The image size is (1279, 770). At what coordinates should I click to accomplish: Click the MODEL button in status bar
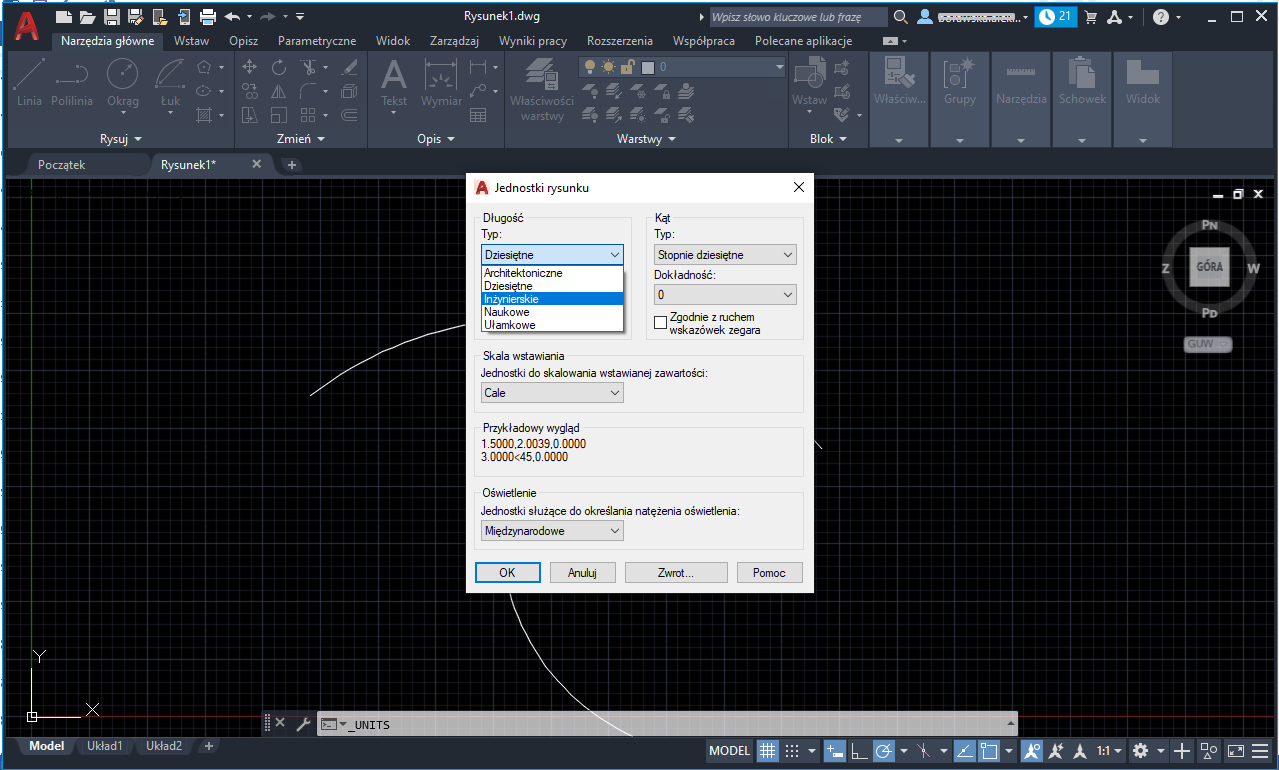pos(729,750)
